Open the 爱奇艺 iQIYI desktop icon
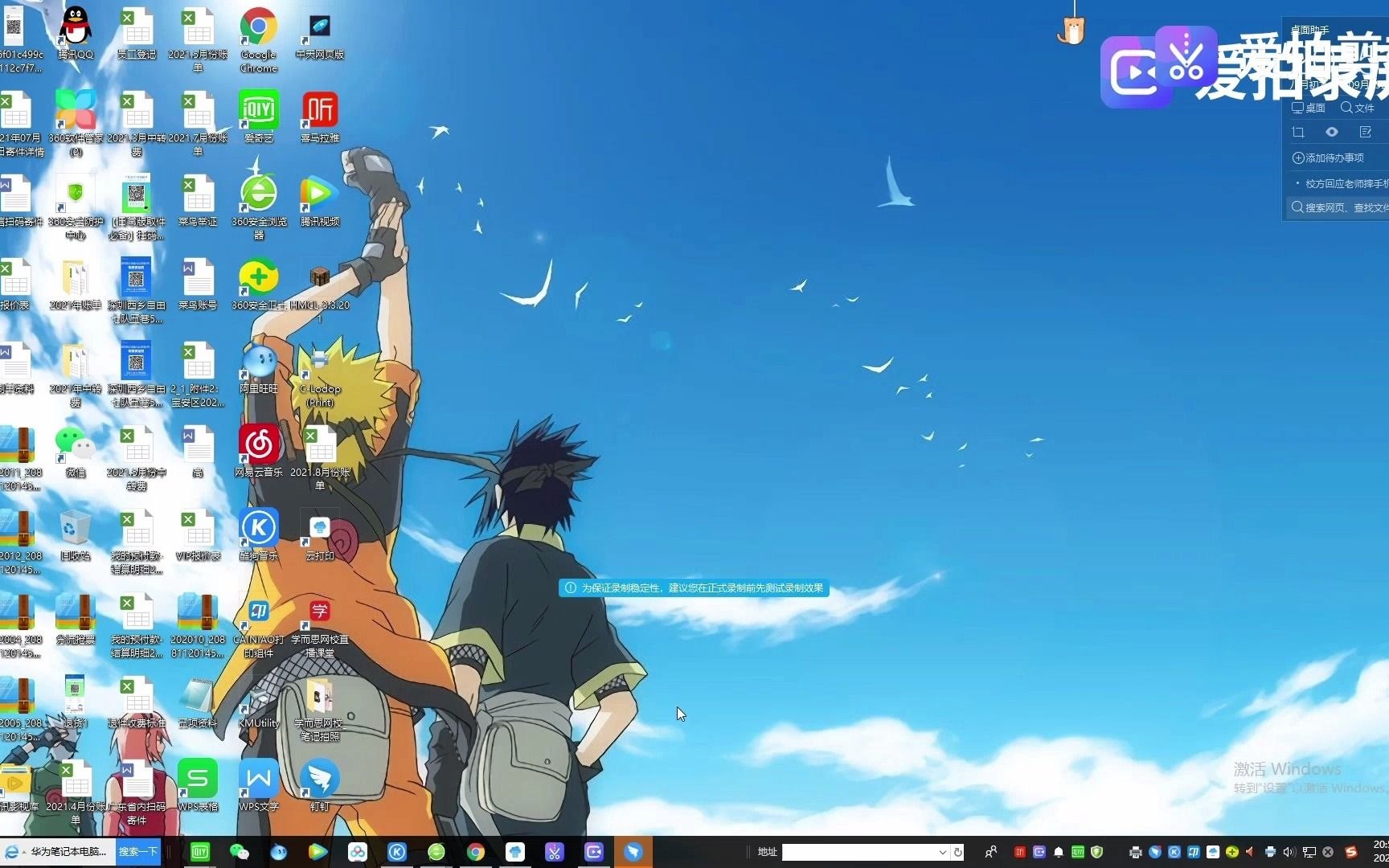Screen dimensions: 1389x868 coord(258,117)
